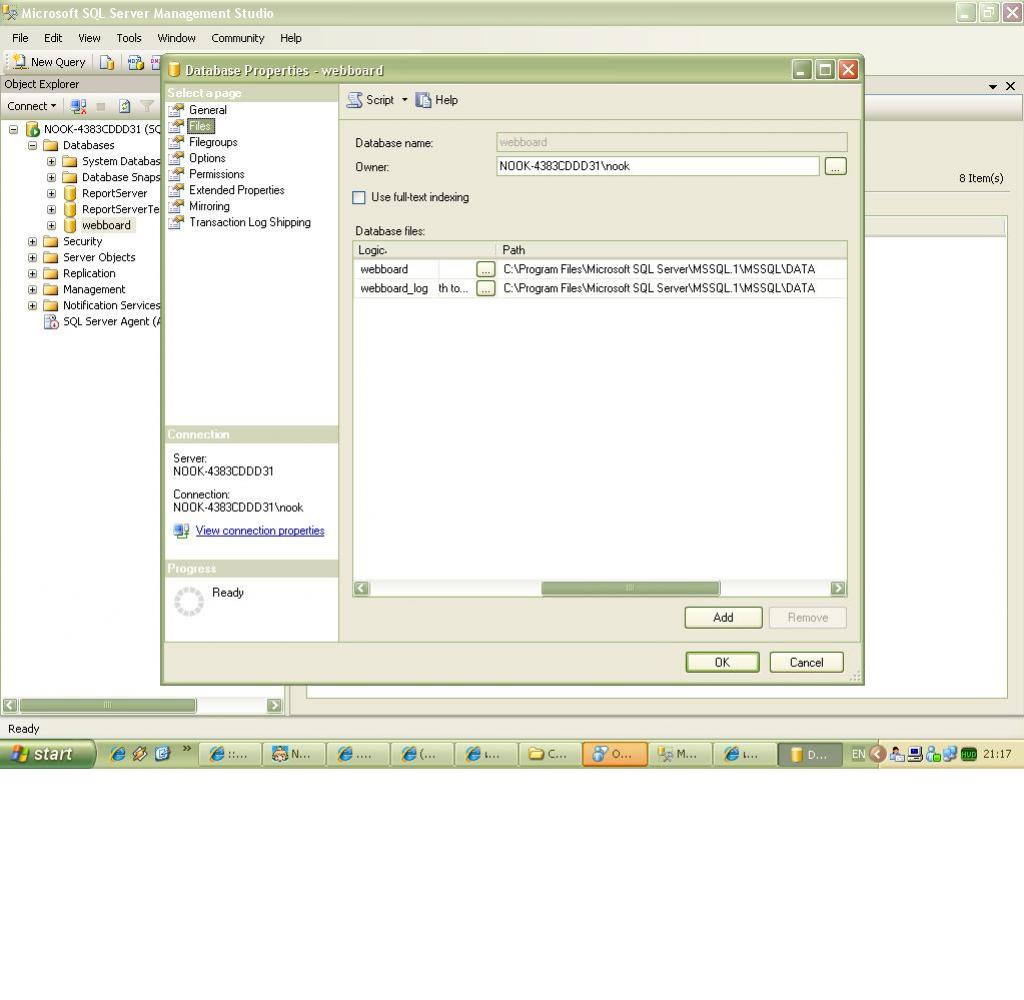1024x1000 pixels.
Task: Click the Add button
Action: point(723,617)
